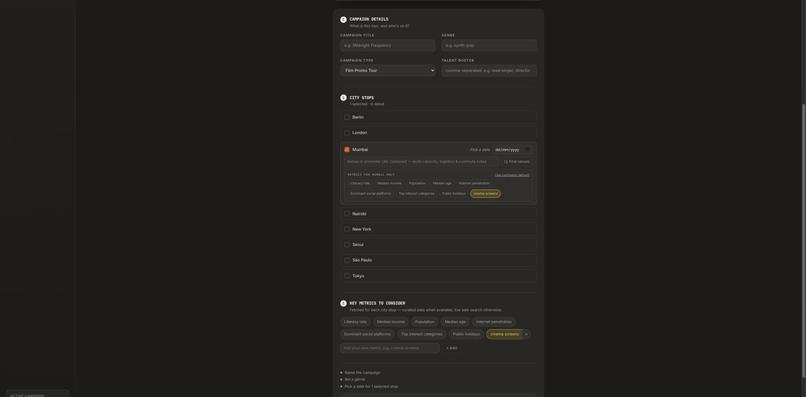Toggle Median income chip in Key Metrics
Viewport: 806px width, 397px height.
(391, 322)
